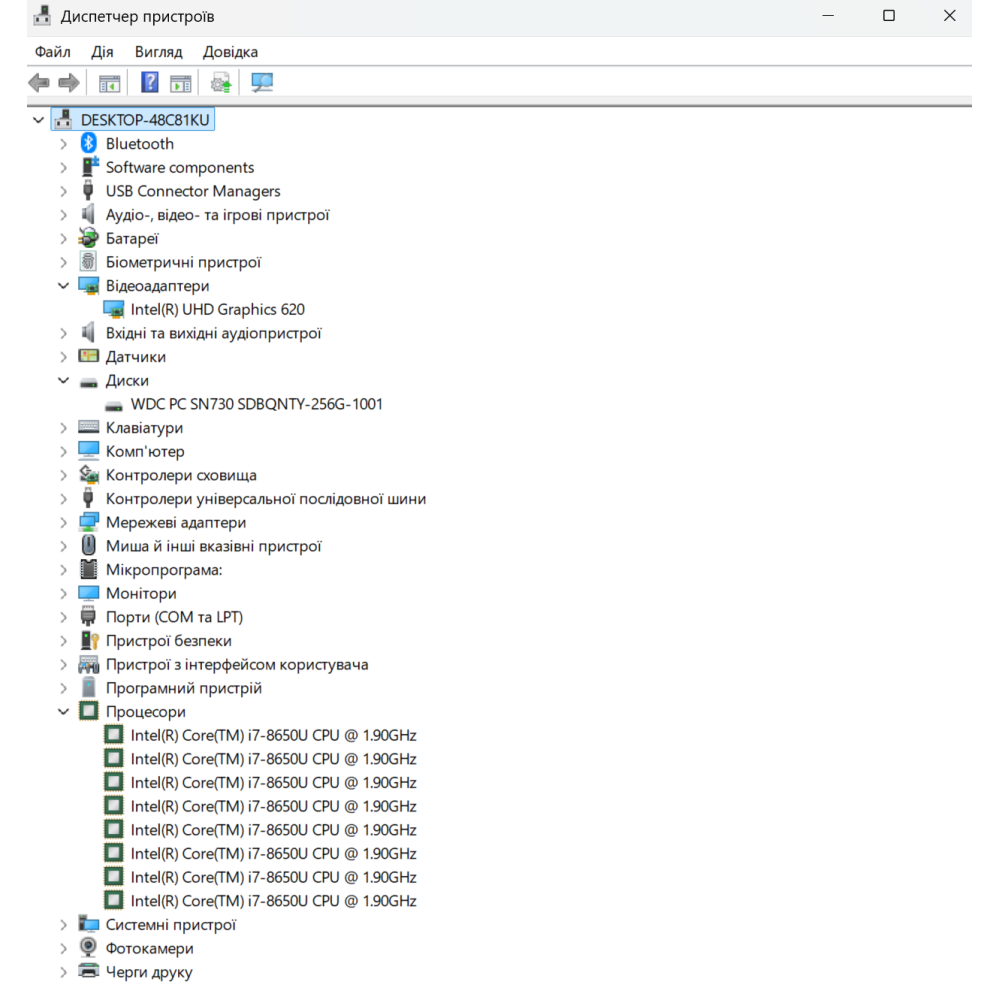Collapse the Процесори category
Image resolution: width=1000 pixels, height=1000 pixels.
[x=64, y=712]
